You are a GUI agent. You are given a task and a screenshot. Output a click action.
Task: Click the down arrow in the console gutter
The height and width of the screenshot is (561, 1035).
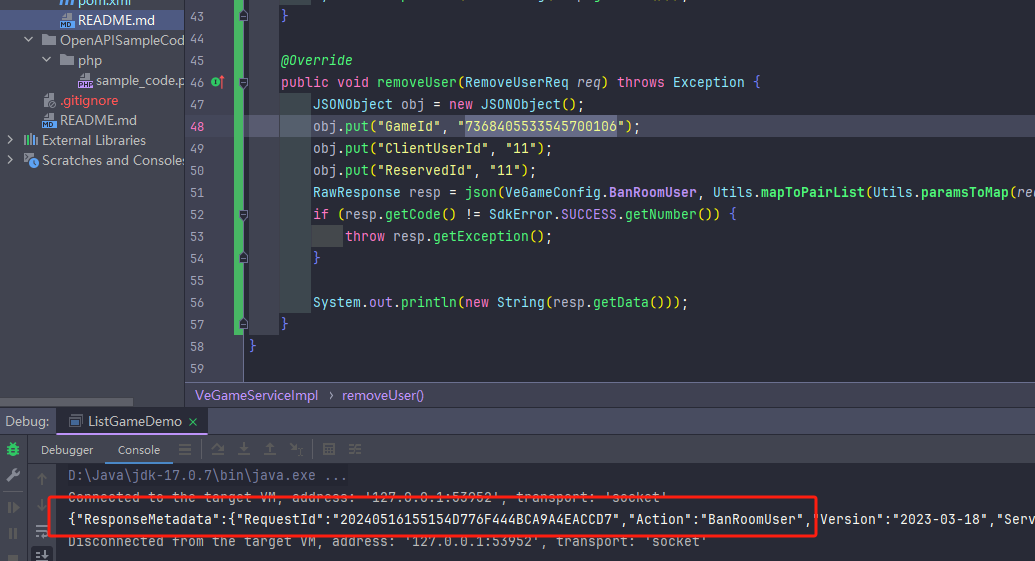[x=42, y=505]
